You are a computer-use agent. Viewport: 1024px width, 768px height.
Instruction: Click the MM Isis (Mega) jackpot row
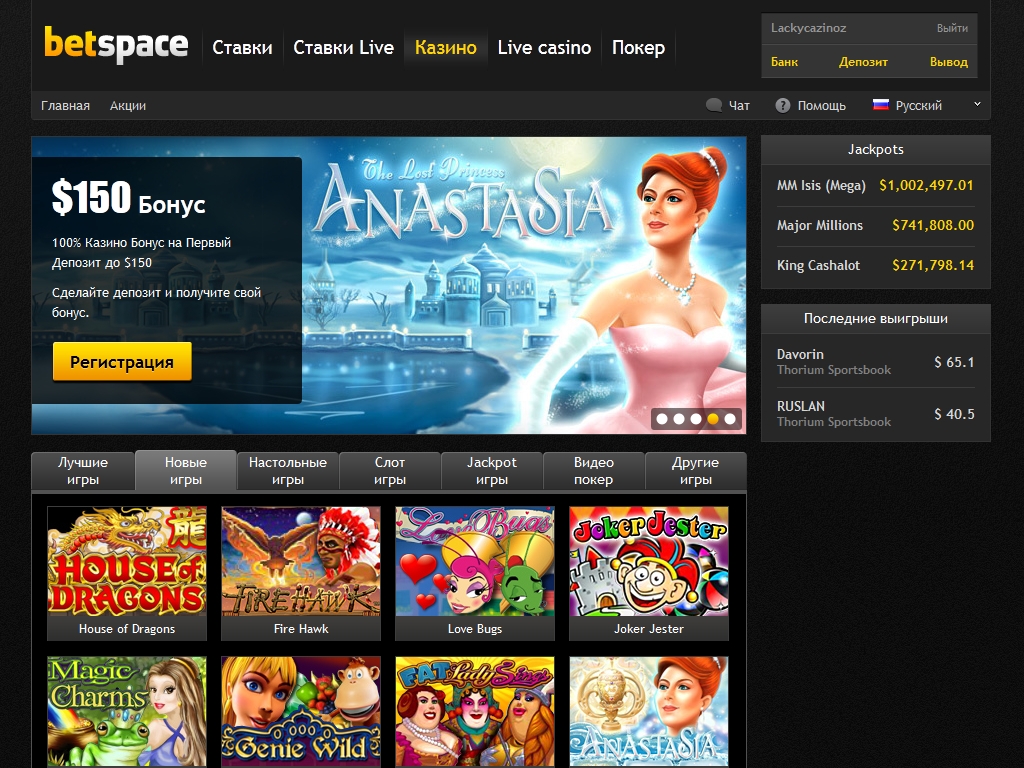click(x=875, y=185)
